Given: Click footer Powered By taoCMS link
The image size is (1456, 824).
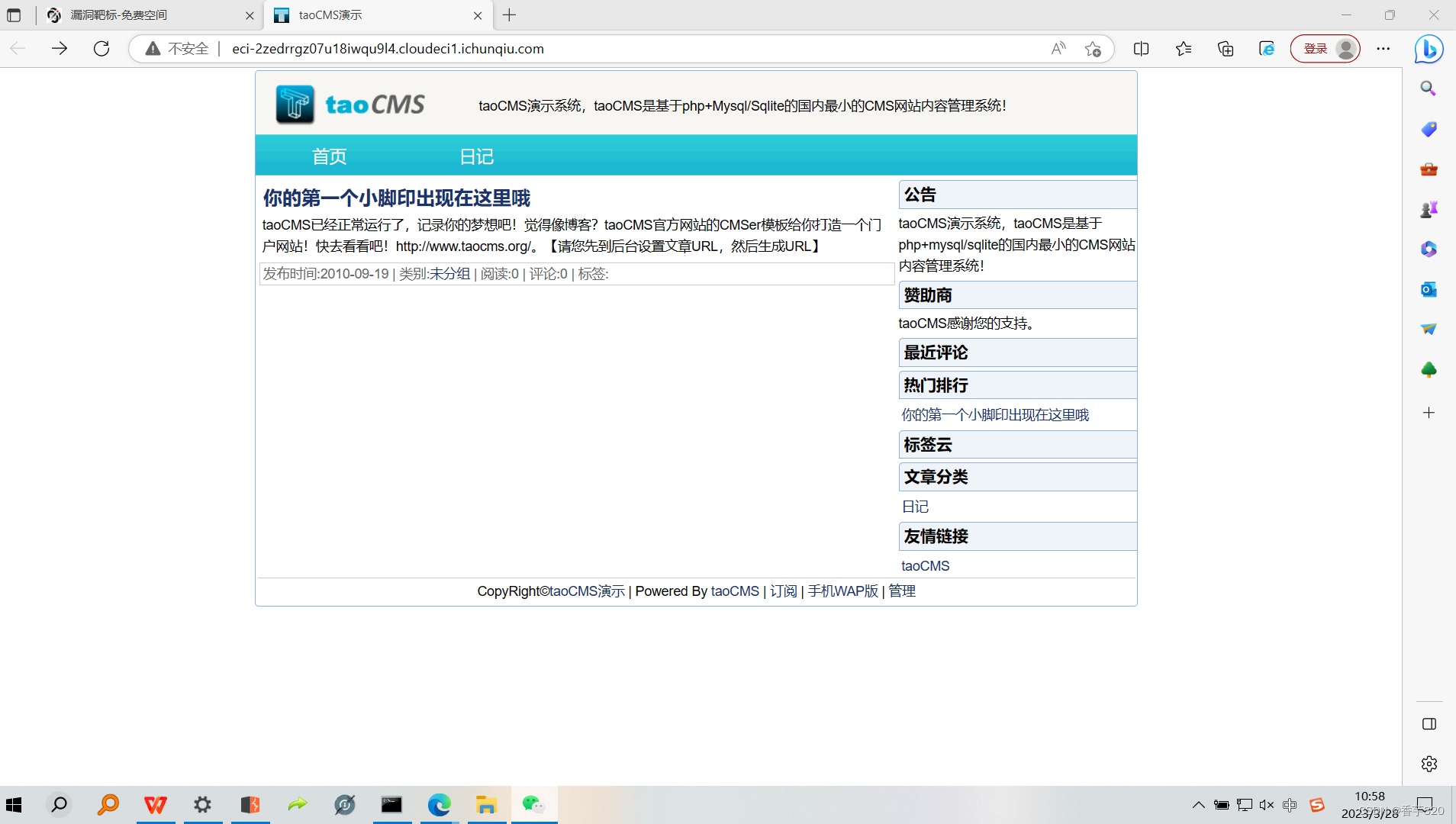Looking at the screenshot, I should click(x=735, y=591).
